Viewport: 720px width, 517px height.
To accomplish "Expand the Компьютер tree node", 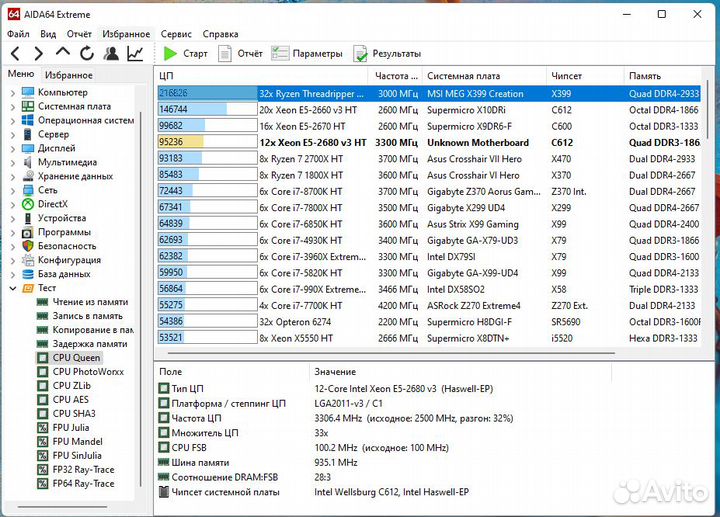I will click(x=12, y=93).
